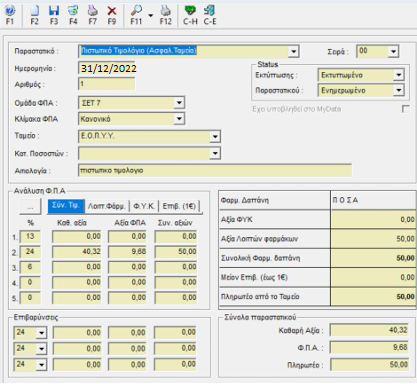417x384 pixels.
Task: Click the F4 toolbar icon
Action: [73, 15]
